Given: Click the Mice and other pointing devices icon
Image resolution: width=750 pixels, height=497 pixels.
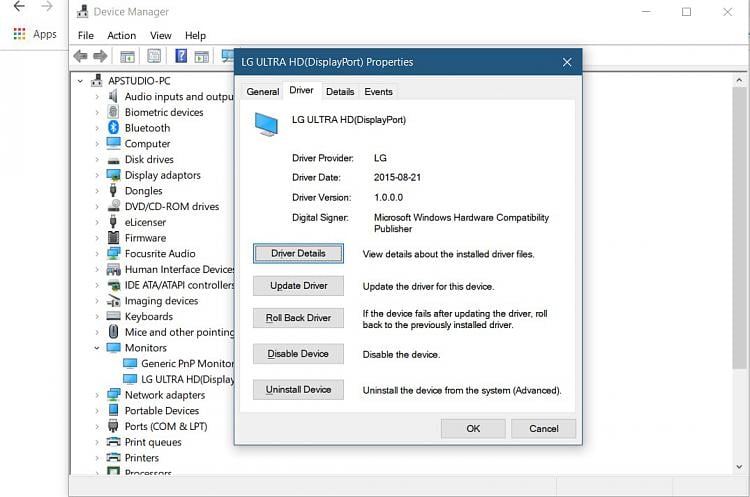Looking at the screenshot, I should [113, 331].
